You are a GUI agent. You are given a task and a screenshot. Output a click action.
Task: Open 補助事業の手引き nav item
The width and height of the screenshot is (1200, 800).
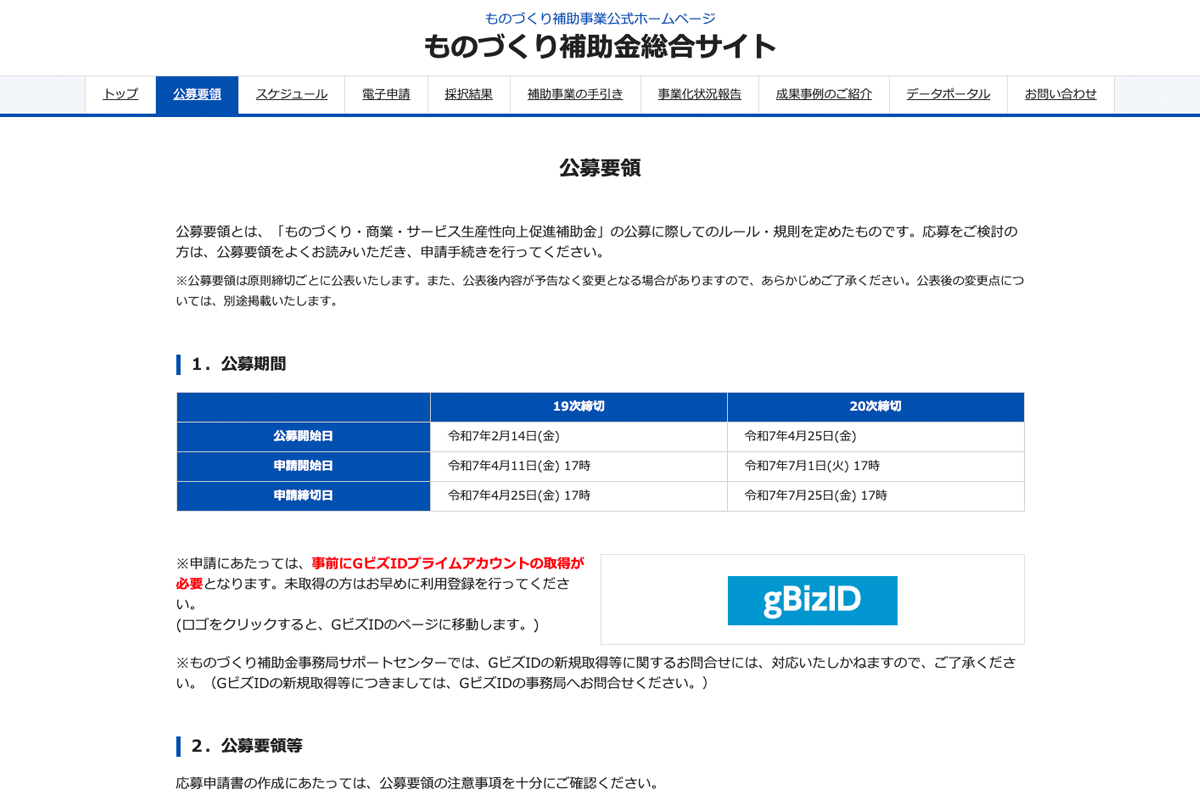point(575,94)
